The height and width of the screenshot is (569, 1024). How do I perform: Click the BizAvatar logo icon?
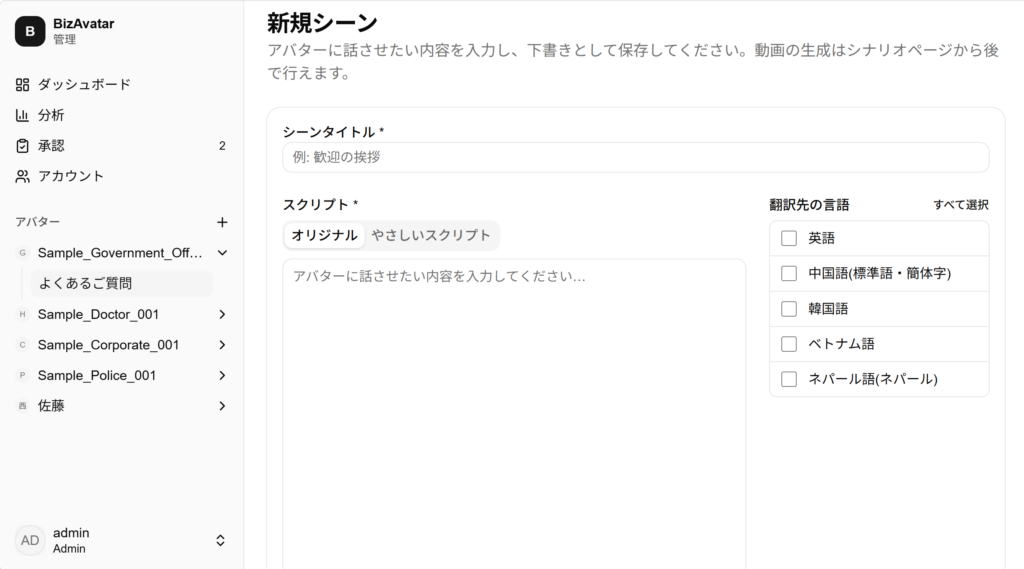tap(30, 31)
